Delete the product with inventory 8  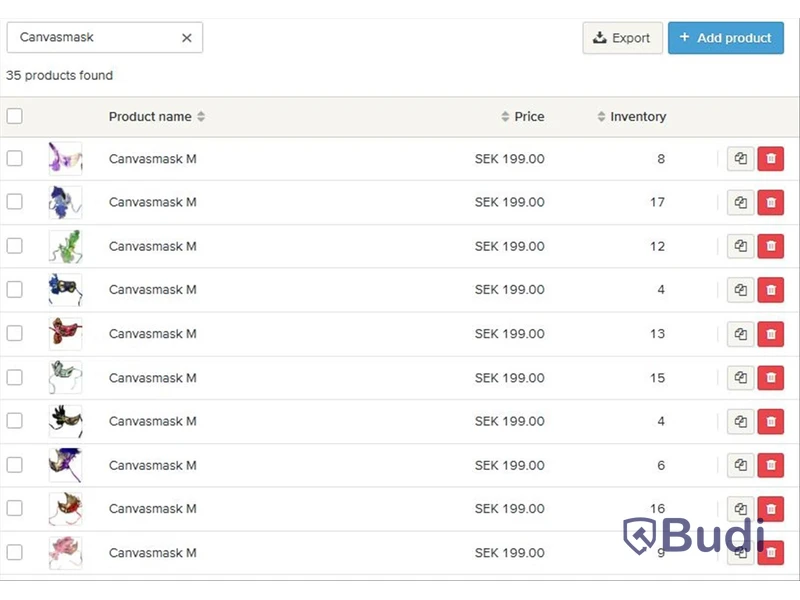[771, 159]
